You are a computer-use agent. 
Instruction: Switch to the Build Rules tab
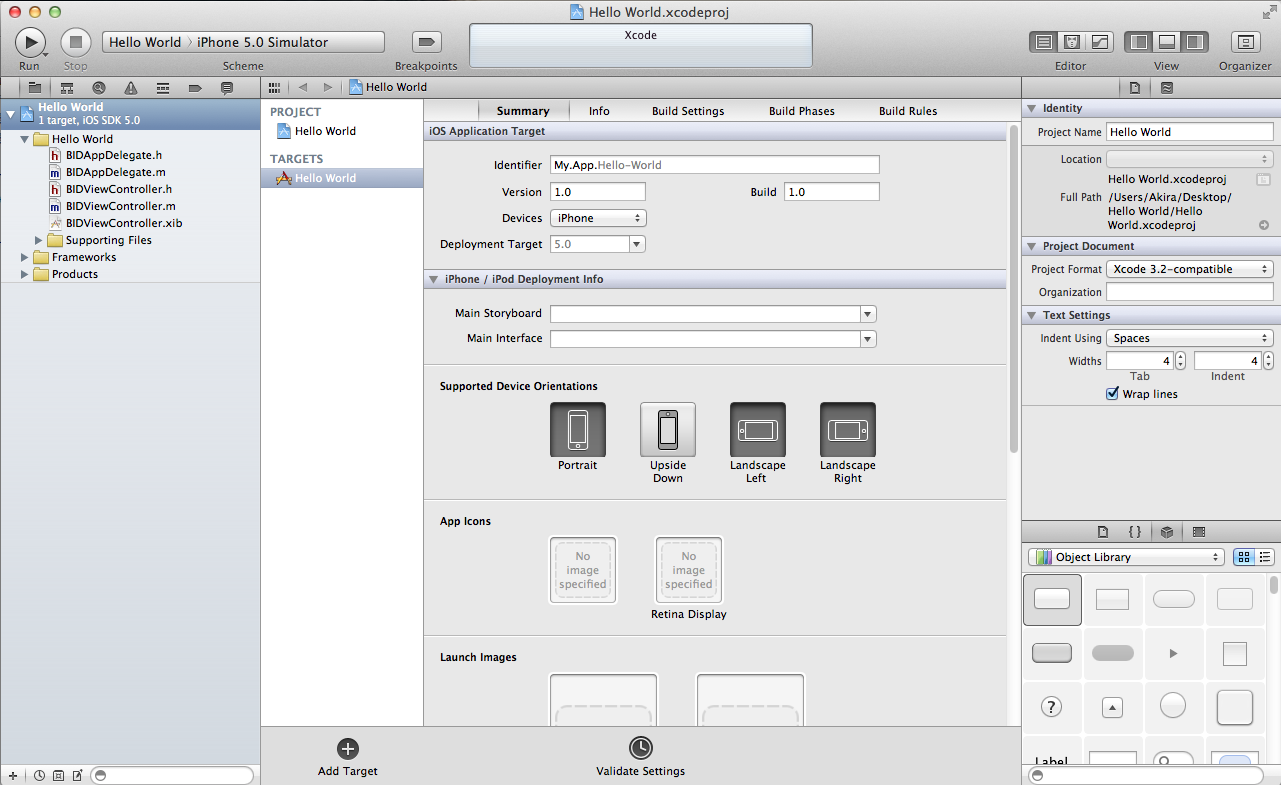(908, 111)
